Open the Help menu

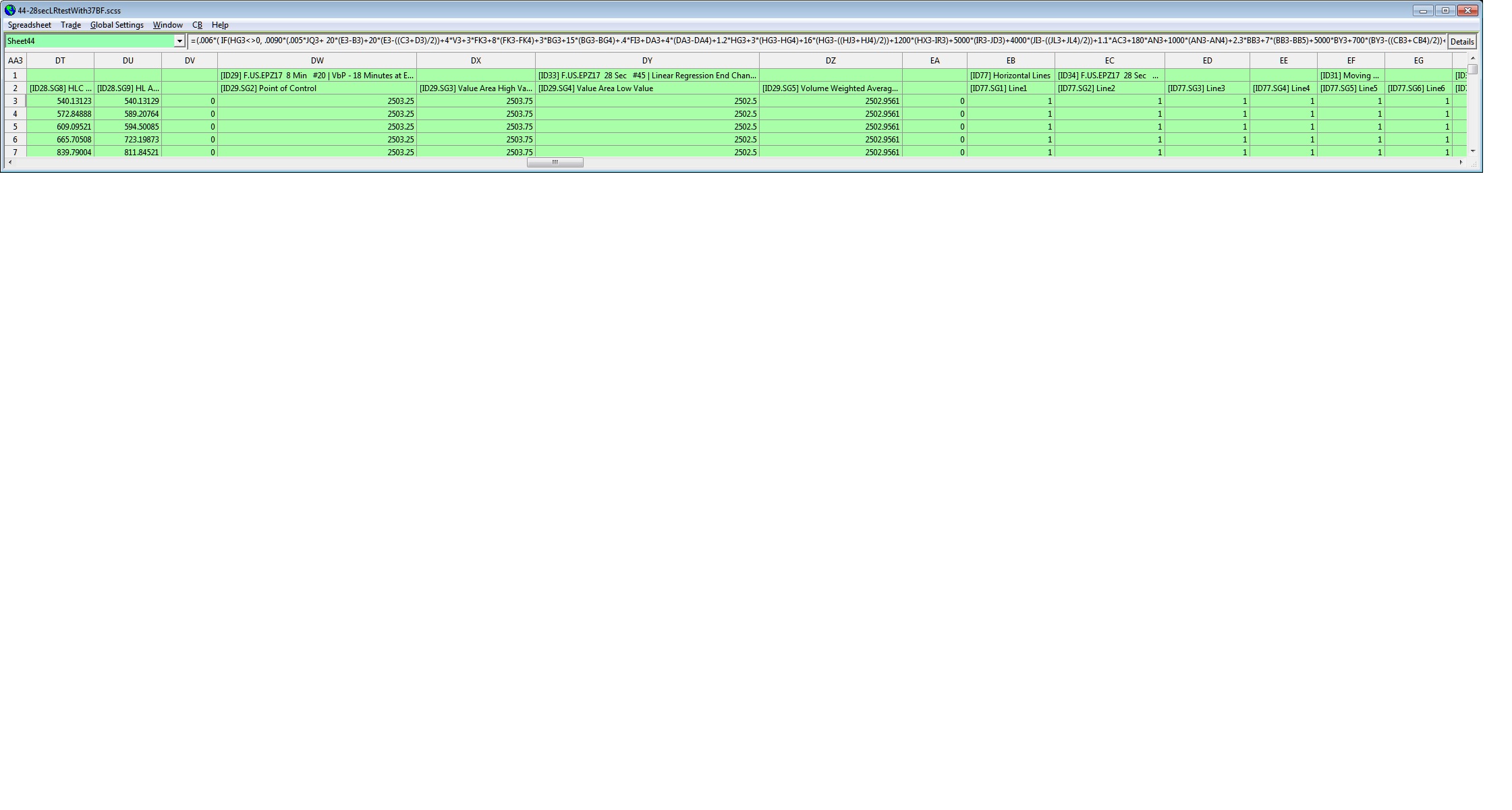click(x=220, y=25)
